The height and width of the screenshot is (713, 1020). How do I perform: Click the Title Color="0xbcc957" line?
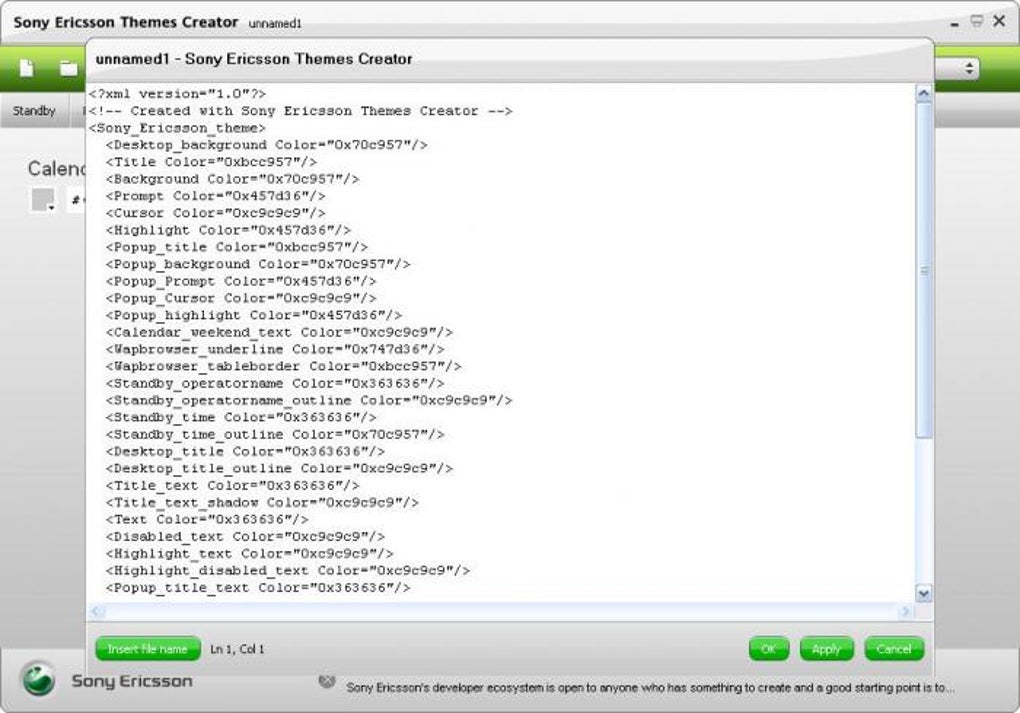211,162
